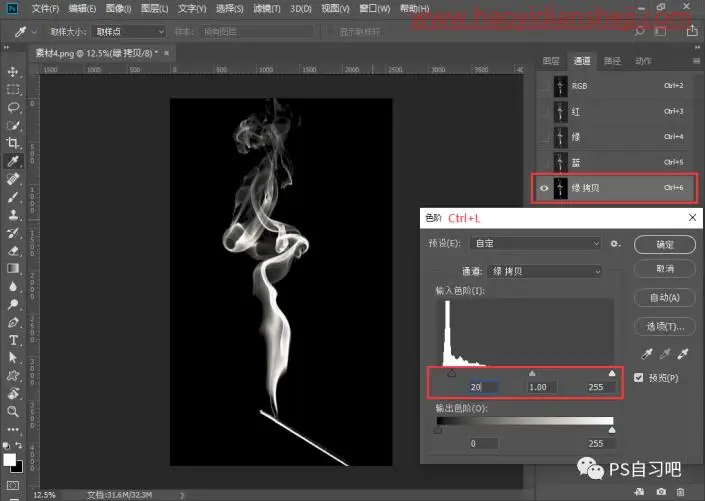Switch to the 动作 panel tab

[643, 61]
